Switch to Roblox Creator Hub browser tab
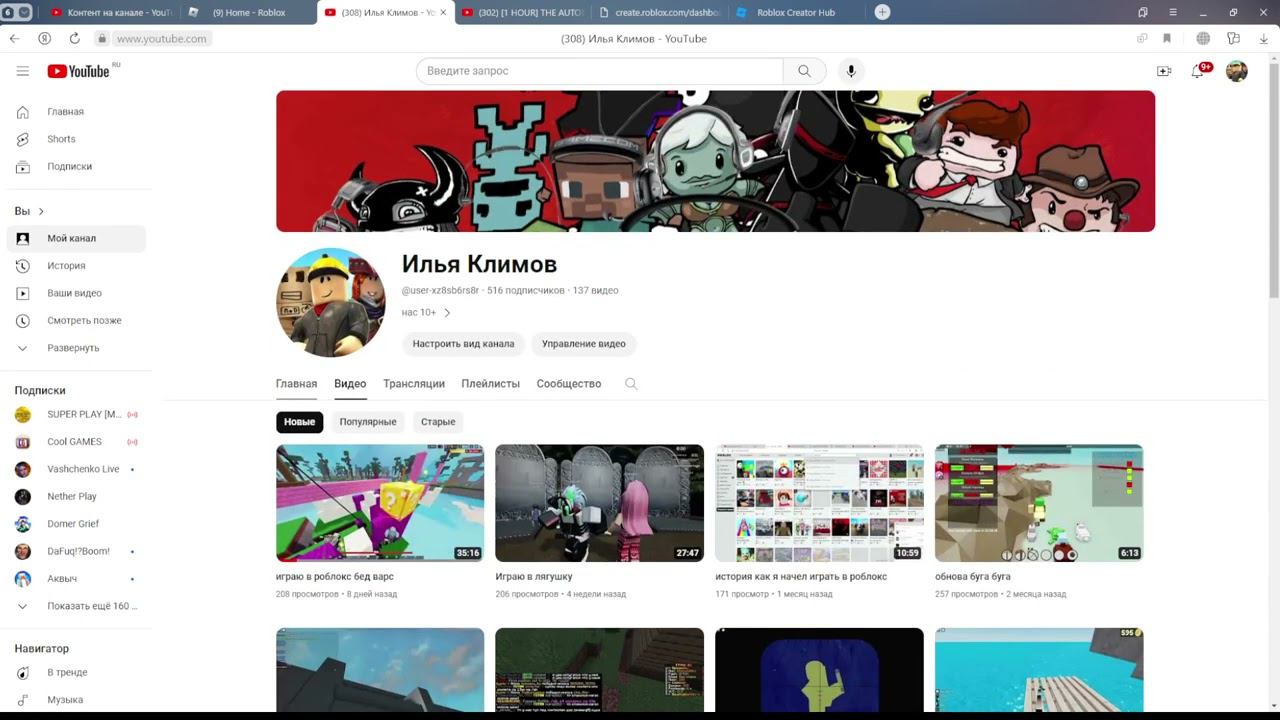Screen dimensions: 1280x720 pos(795,12)
